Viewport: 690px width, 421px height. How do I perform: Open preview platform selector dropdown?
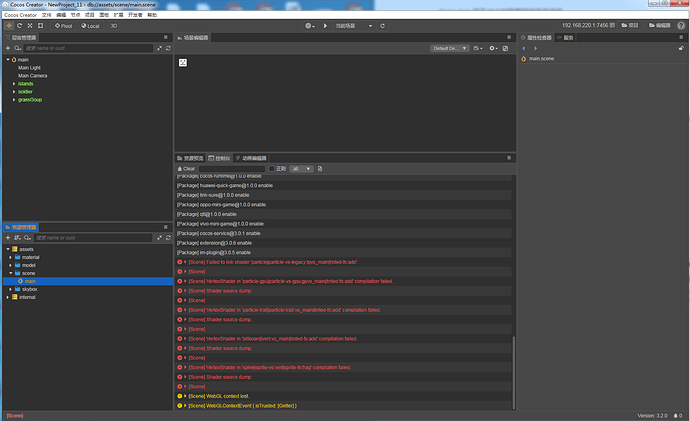pos(310,26)
